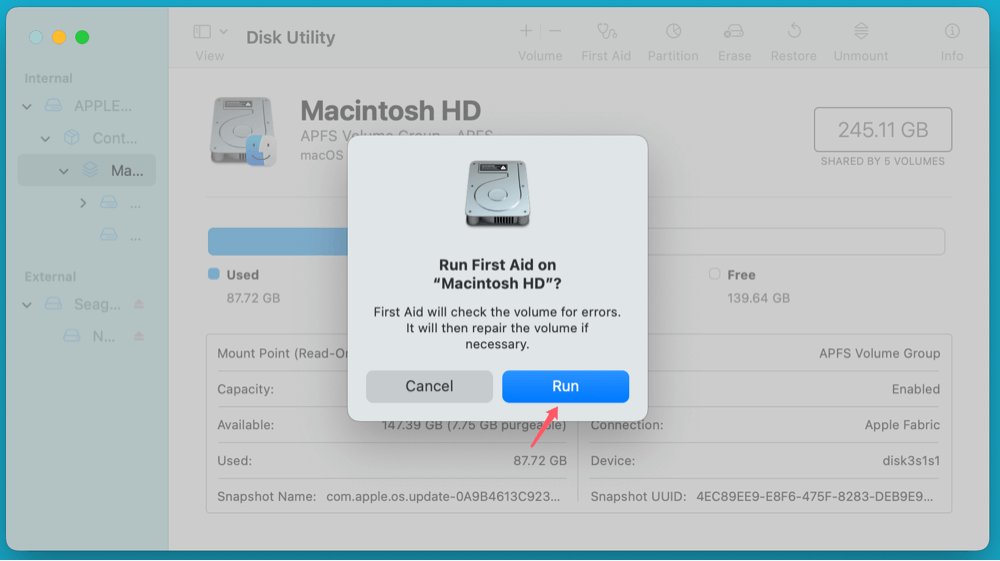Click the Run button in the dialog
The width and height of the screenshot is (1000, 561).
click(565, 387)
